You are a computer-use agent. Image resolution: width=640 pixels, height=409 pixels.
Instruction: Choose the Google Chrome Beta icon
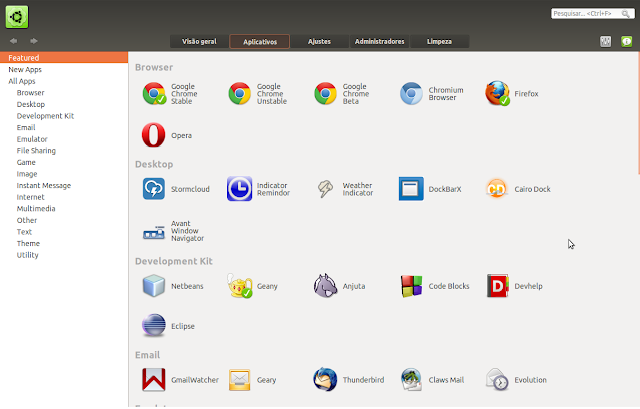click(325, 93)
